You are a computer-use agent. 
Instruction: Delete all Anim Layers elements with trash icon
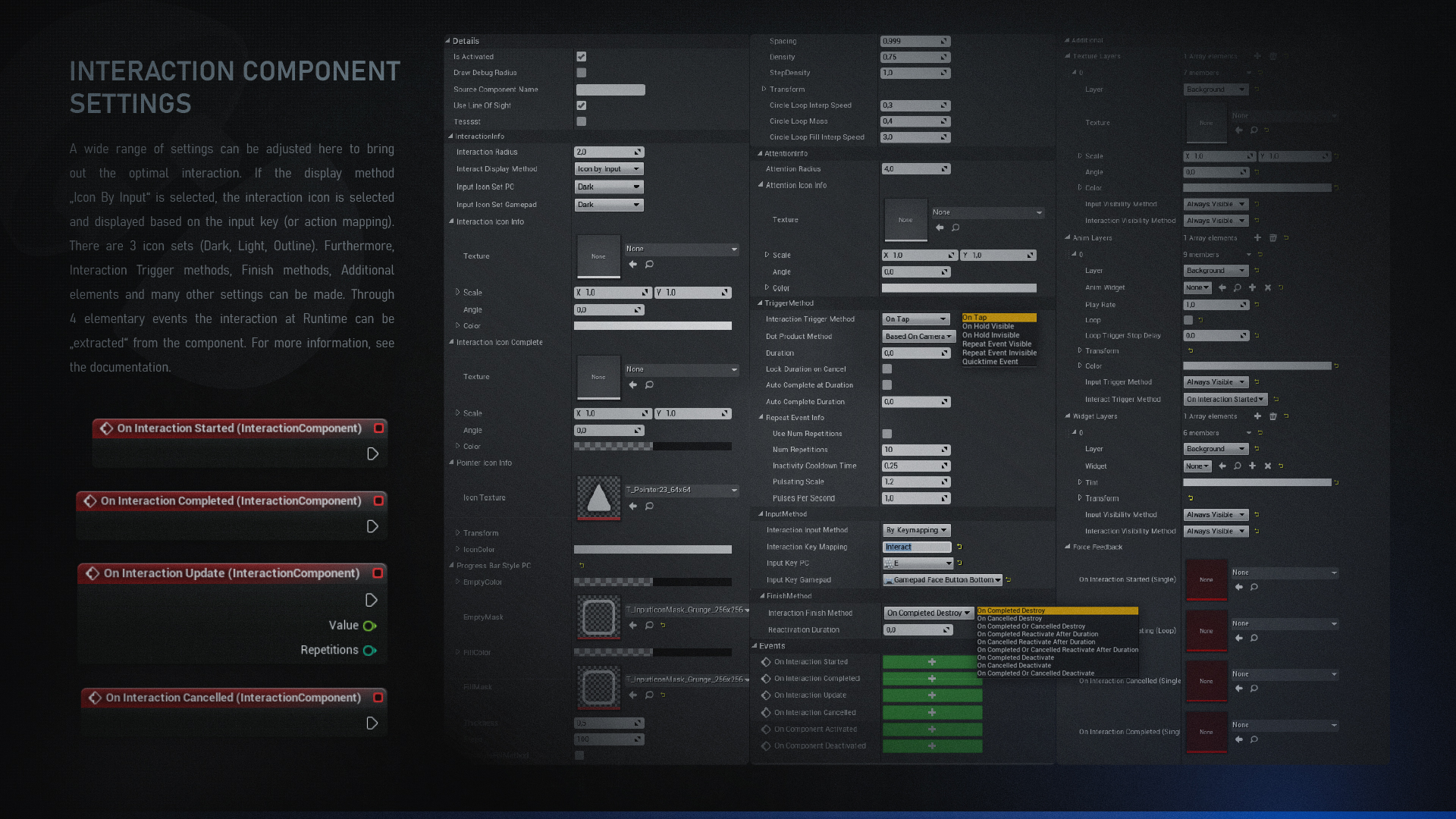1273,238
